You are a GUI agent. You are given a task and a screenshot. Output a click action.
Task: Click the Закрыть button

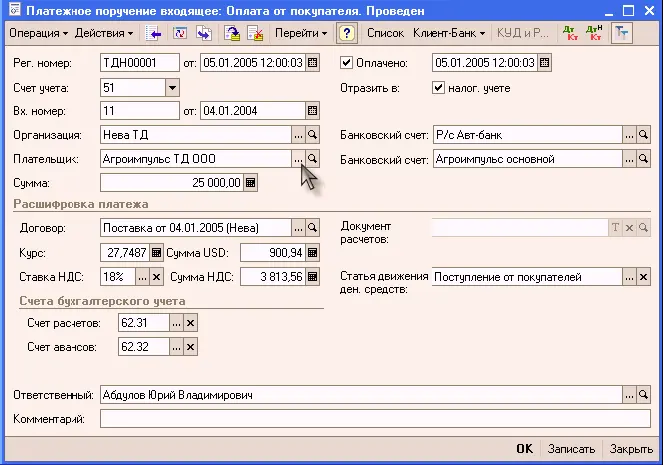pyautogui.click(x=631, y=449)
